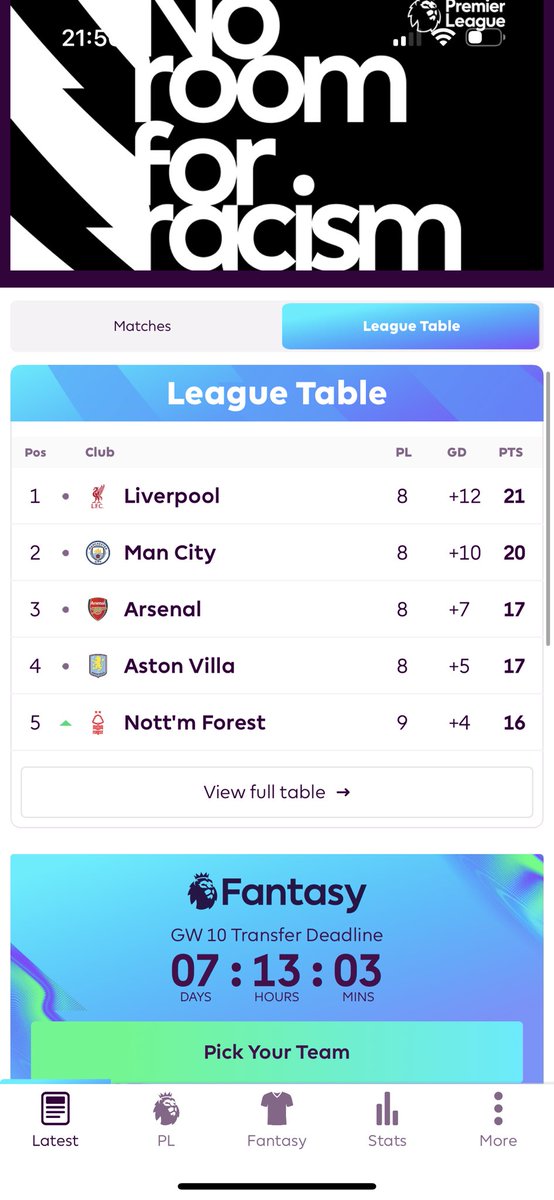Image resolution: width=554 pixels, height=1200 pixels.
Task: Tap the Aston Villa club crest
Action: point(97,666)
